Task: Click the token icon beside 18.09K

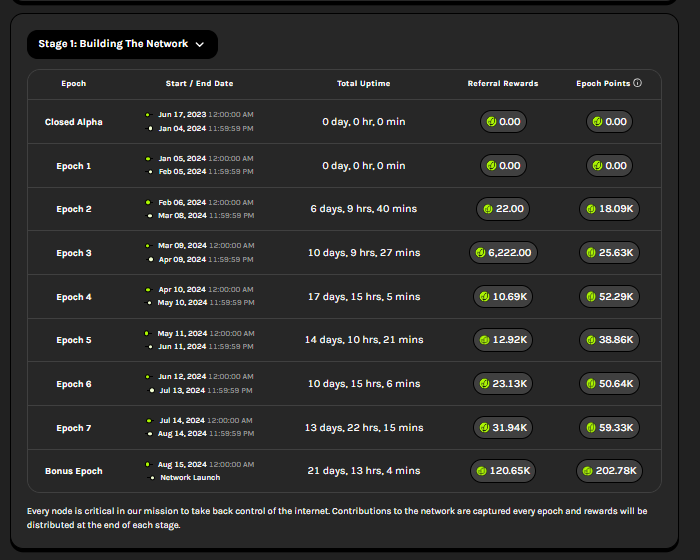Action: 591,209
